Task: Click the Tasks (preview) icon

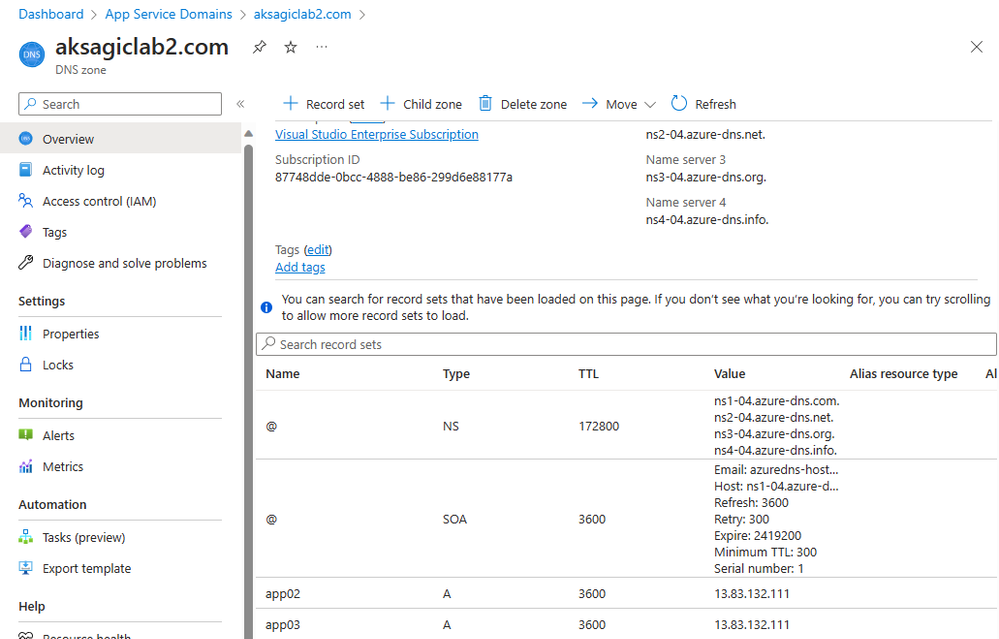Action: point(25,537)
